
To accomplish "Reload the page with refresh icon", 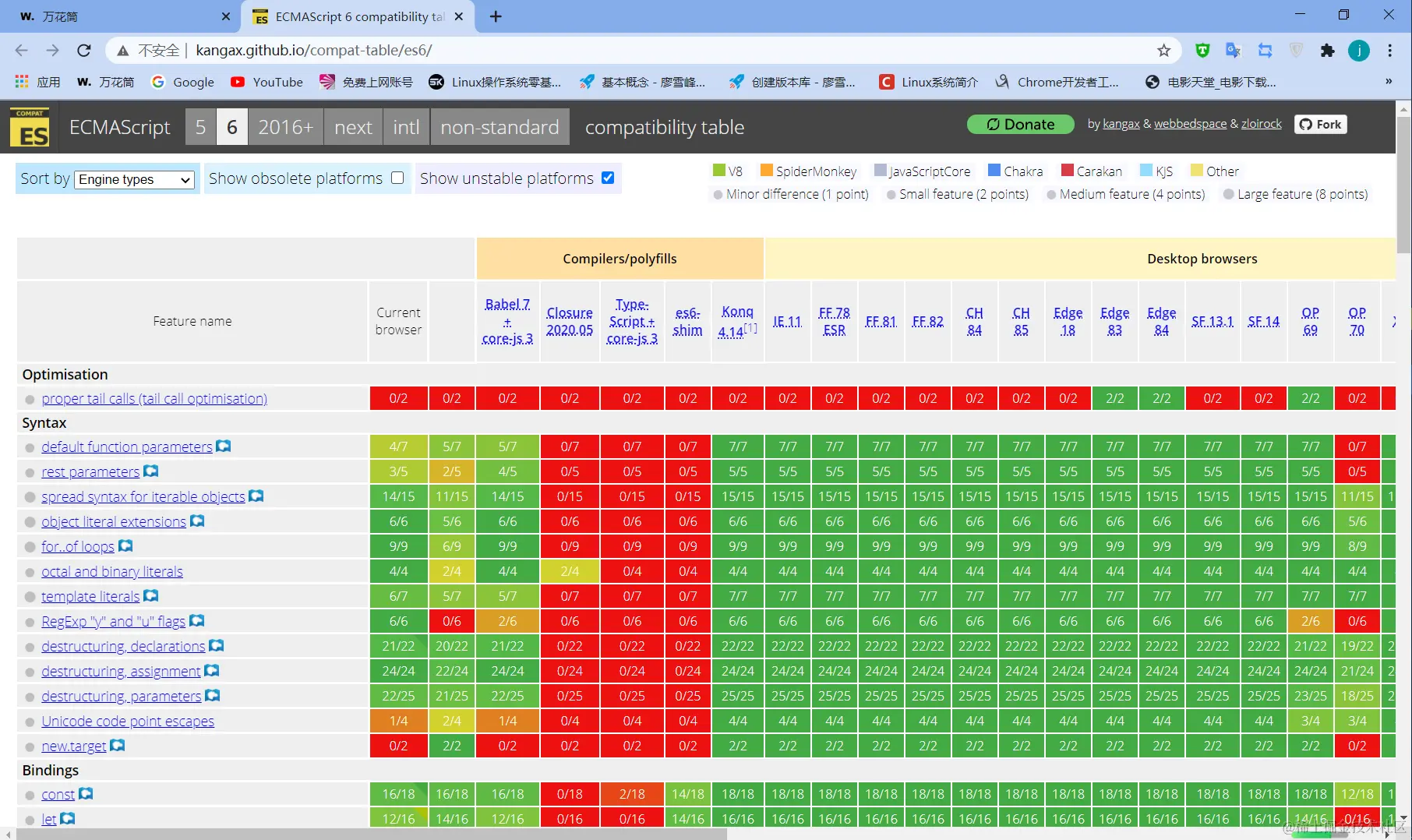I will (x=84, y=51).
